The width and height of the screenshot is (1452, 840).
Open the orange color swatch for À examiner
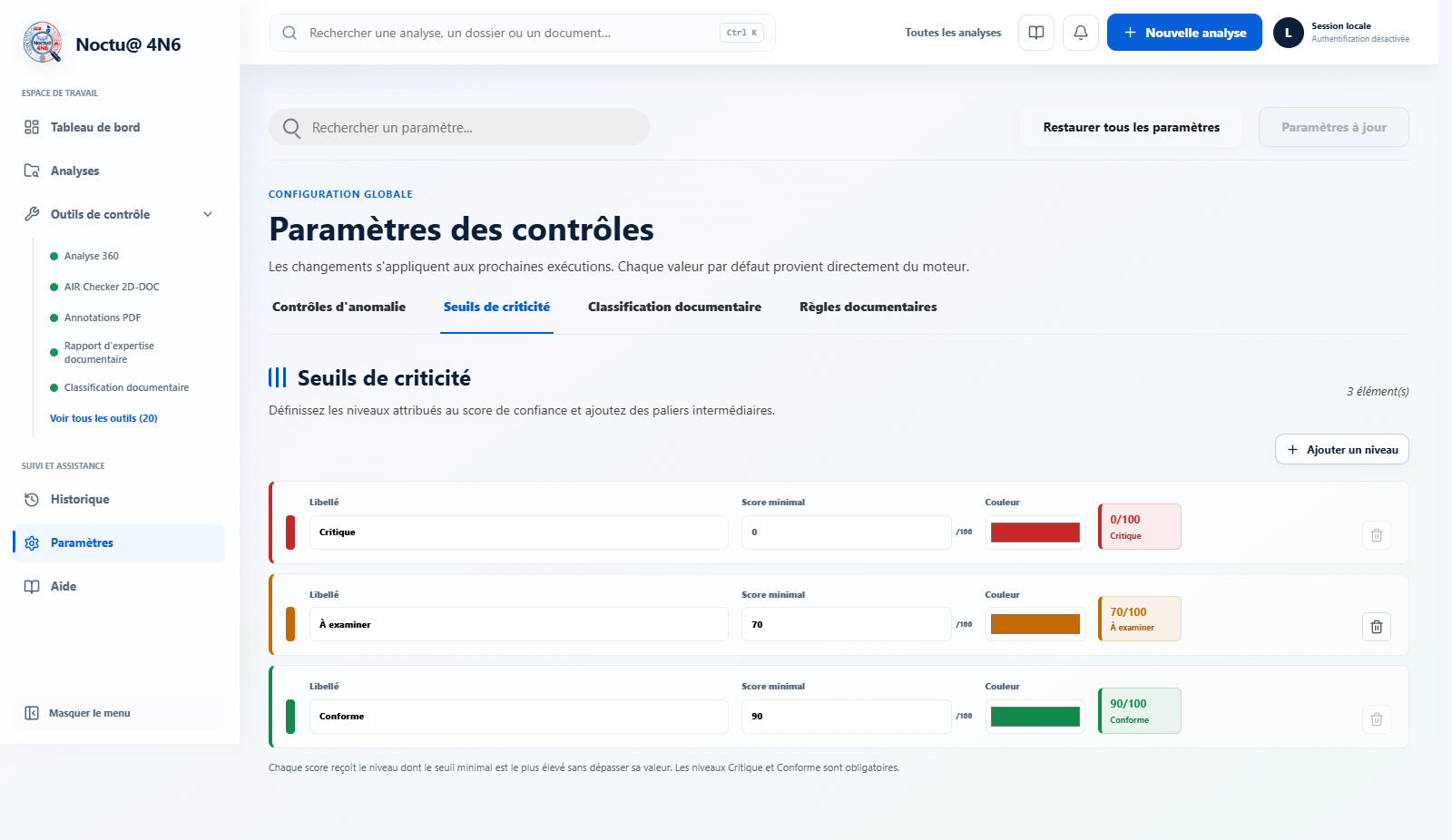(x=1035, y=624)
